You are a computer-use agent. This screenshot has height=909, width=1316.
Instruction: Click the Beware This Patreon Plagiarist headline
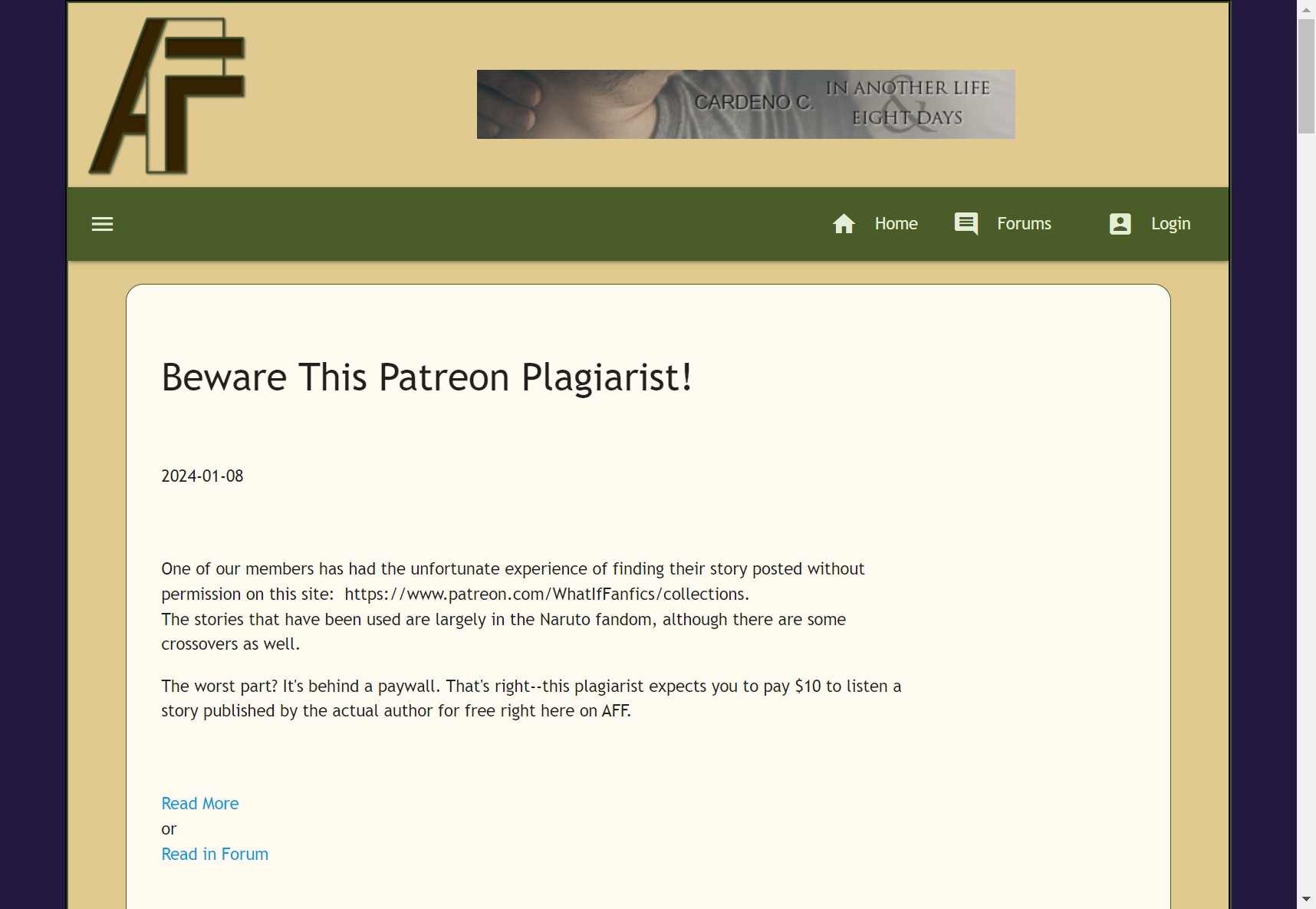point(426,377)
